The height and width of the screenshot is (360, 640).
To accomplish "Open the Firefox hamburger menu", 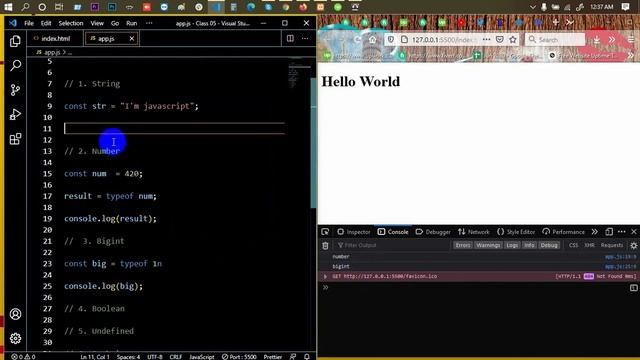I will coord(631,40).
